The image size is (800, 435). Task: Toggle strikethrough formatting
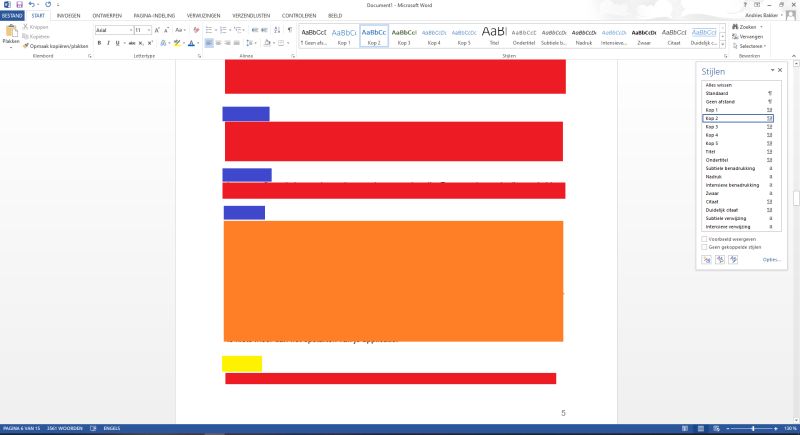tap(132, 43)
